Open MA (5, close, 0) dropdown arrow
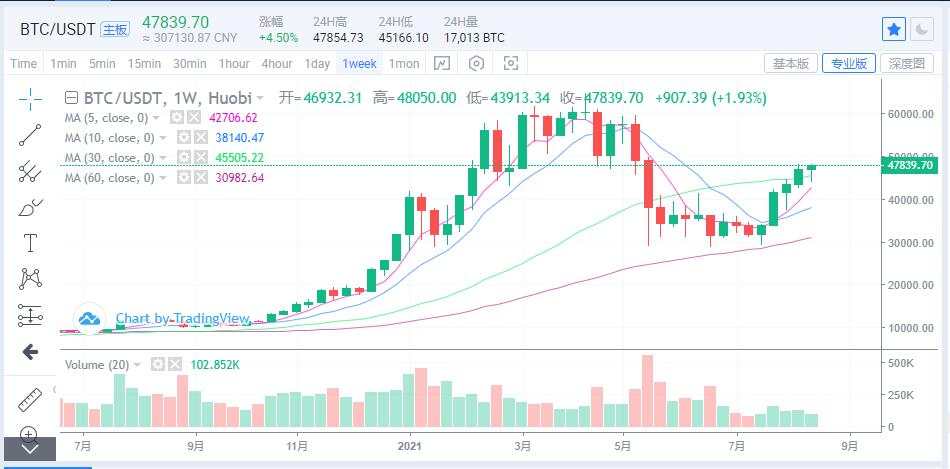950x469 pixels. [156, 118]
